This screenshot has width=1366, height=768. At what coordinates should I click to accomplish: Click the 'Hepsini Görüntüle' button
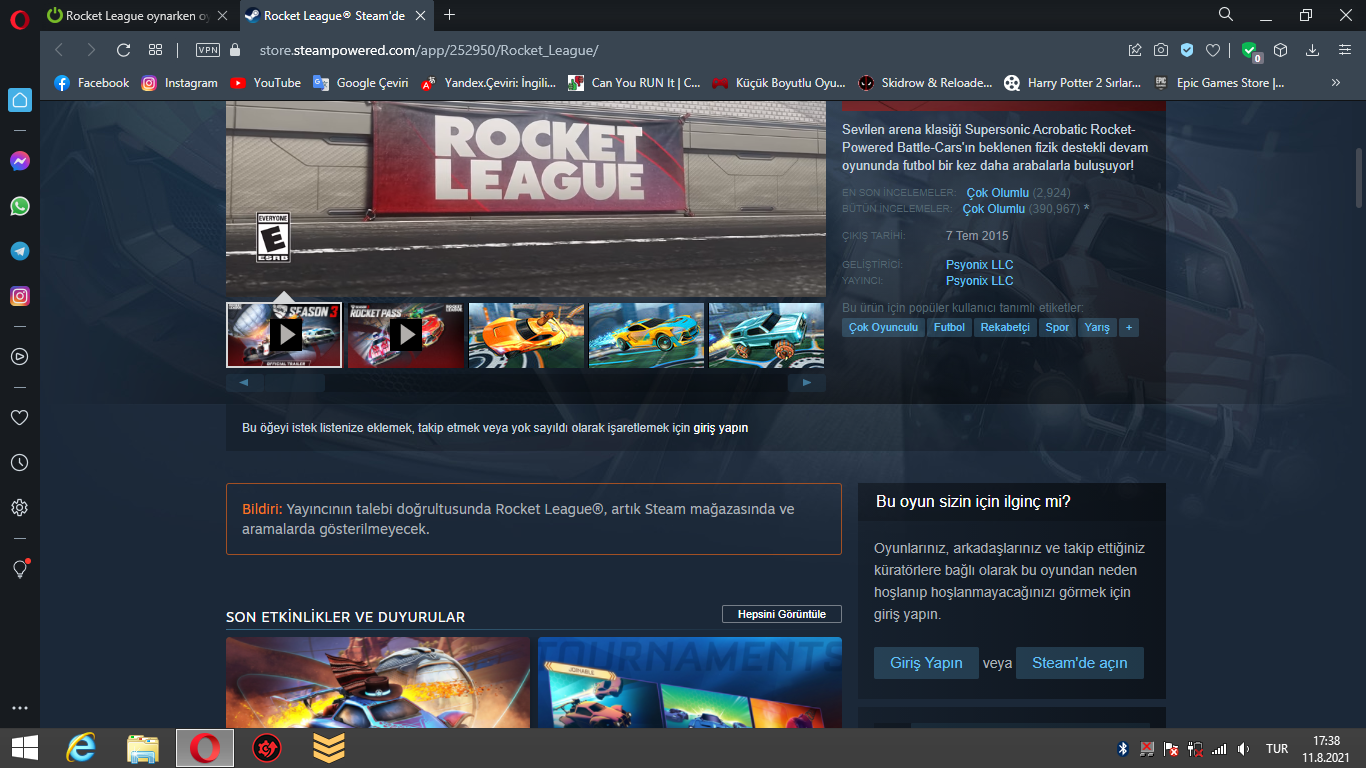(782, 614)
